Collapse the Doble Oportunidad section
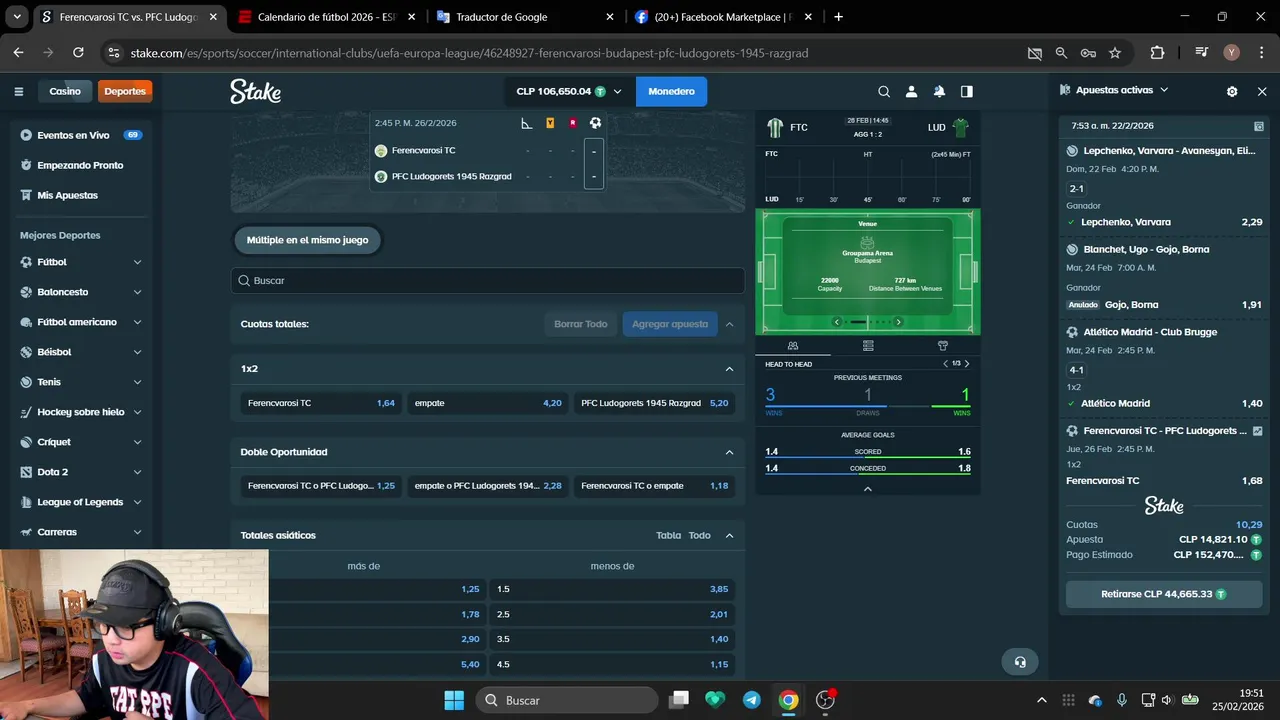The width and height of the screenshot is (1280, 720). [x=729, y=452]
